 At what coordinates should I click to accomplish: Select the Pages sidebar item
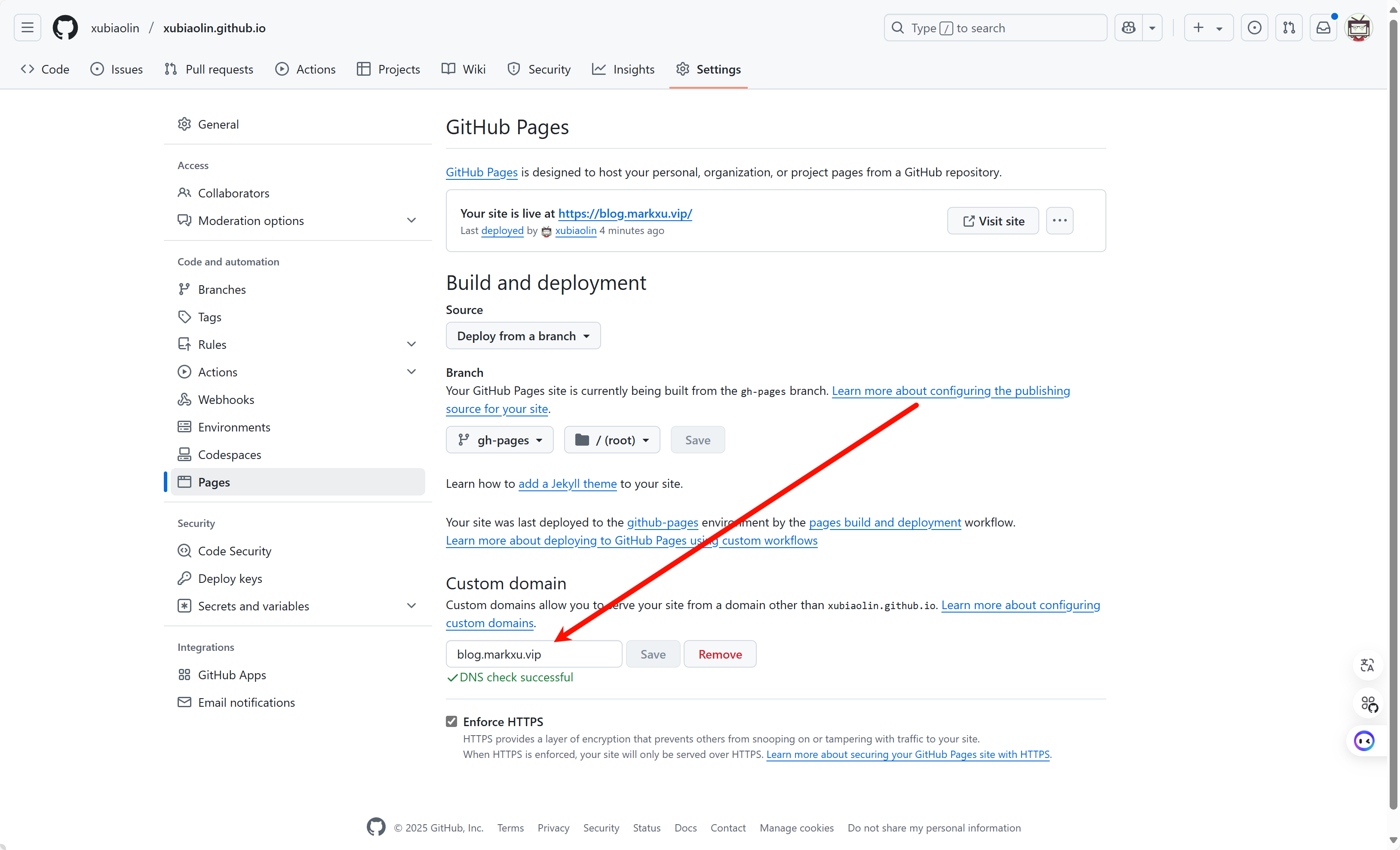click(298, 482)
